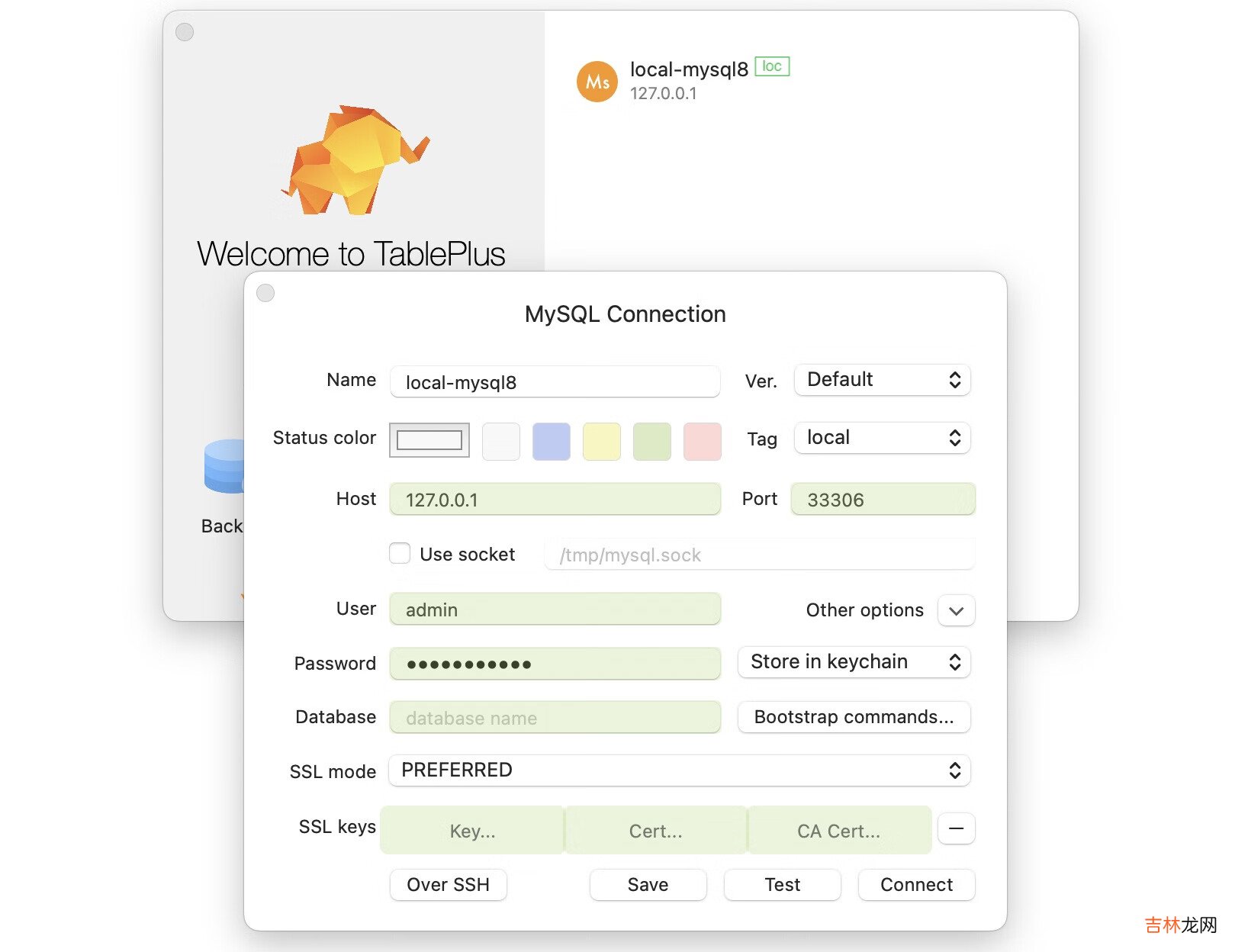Select the green status color swatch
Screen dimensions: 1248x952
pos(652,442)
